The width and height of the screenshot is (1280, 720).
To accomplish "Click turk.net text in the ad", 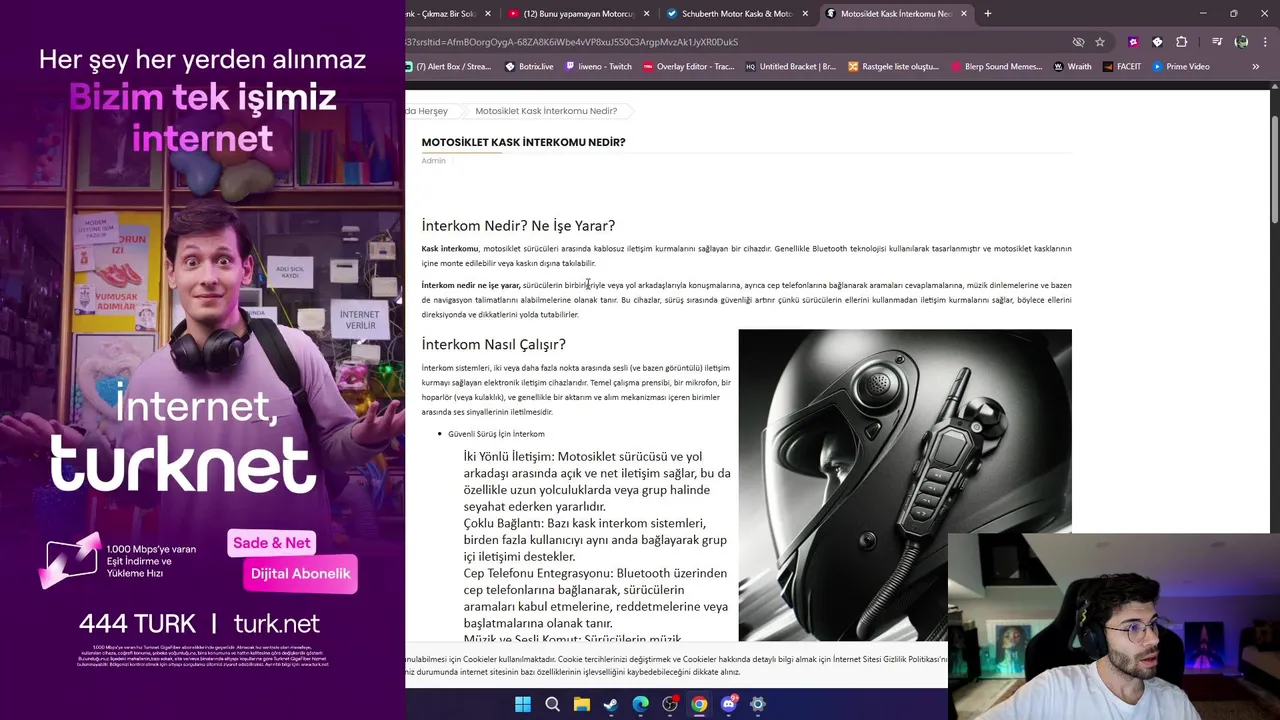I will coord(276,624).
